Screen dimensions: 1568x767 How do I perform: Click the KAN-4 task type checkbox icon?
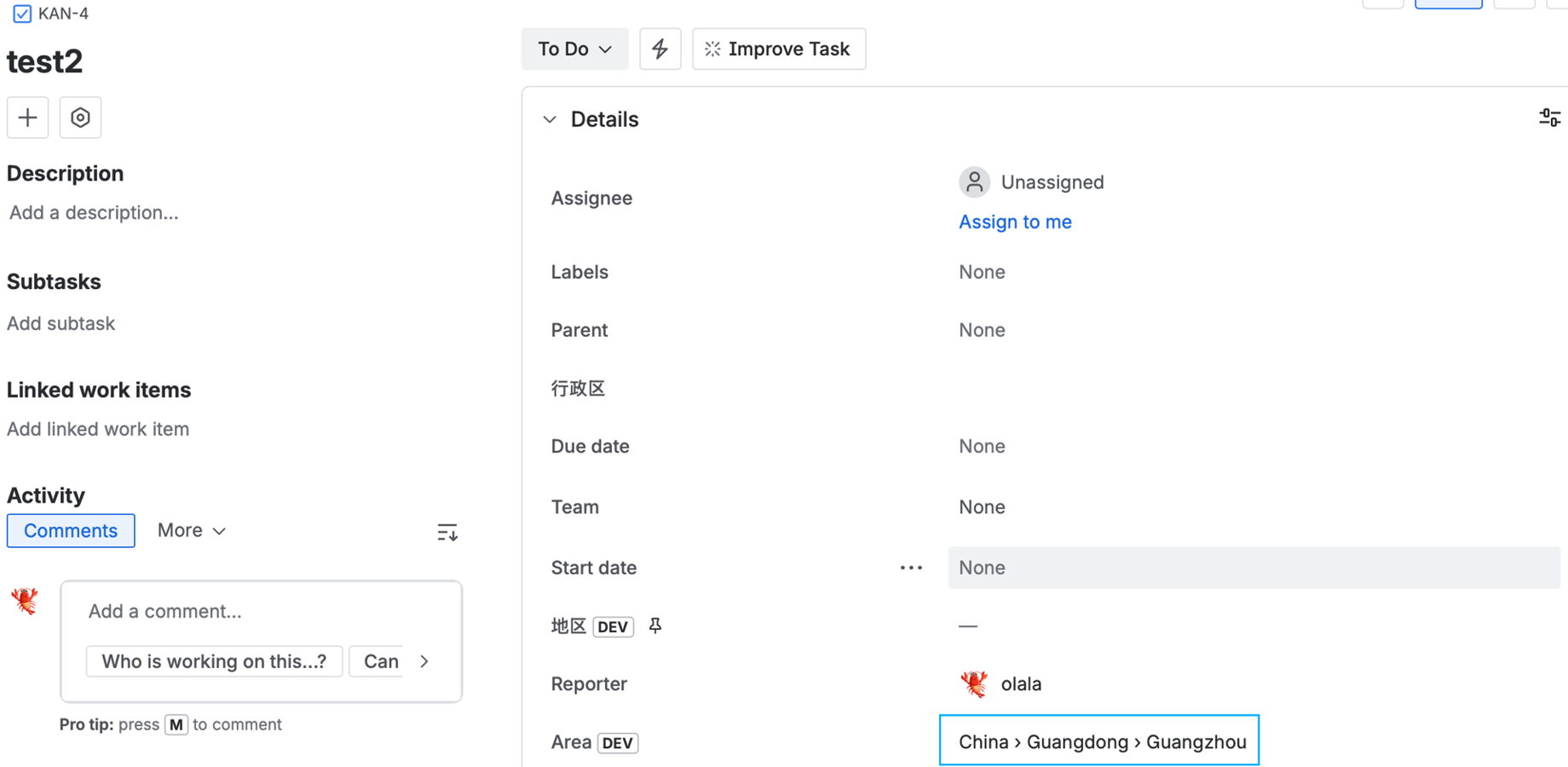(22, 14)
